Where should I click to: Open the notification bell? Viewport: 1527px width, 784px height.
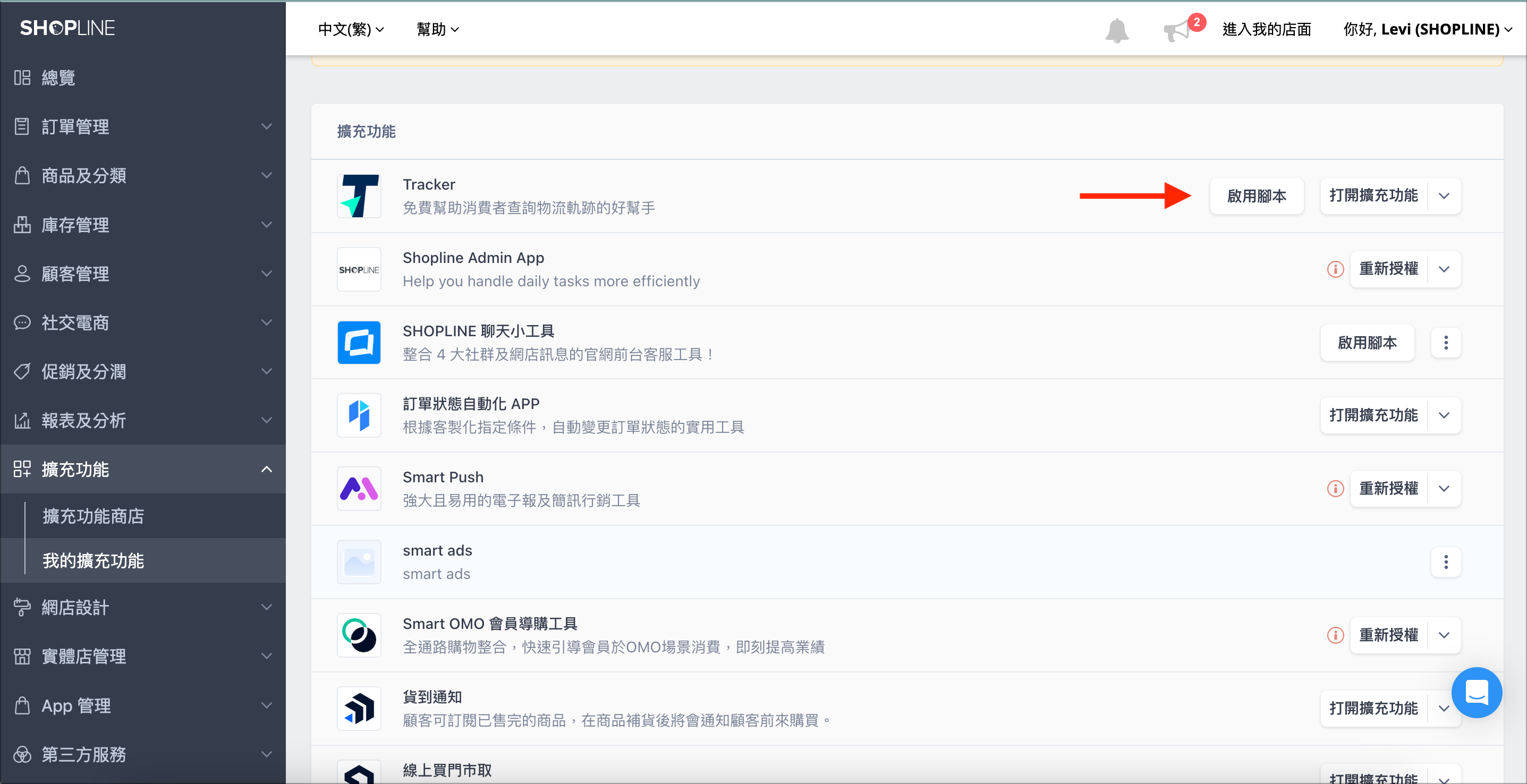tap(1117, 30)
